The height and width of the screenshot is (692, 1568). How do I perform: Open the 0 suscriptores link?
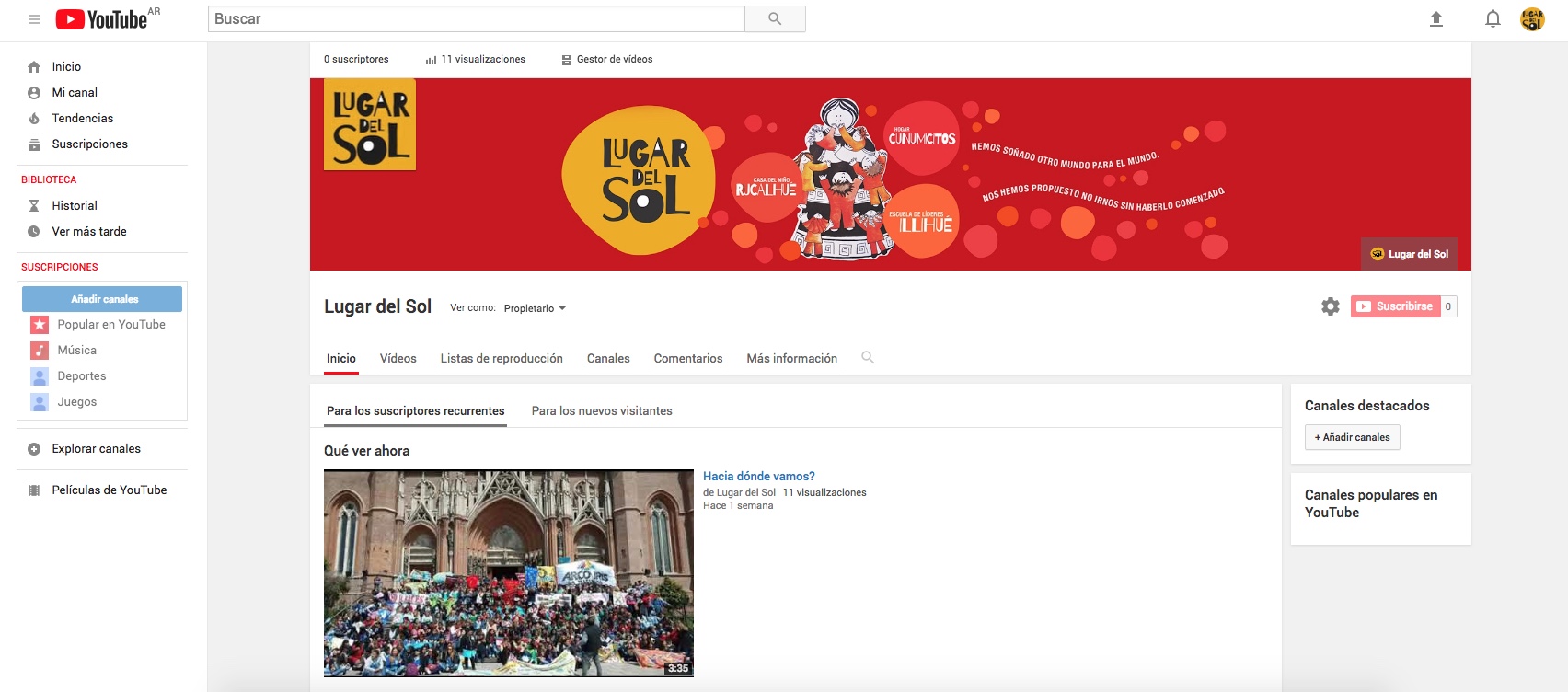(x=356, y=60)
